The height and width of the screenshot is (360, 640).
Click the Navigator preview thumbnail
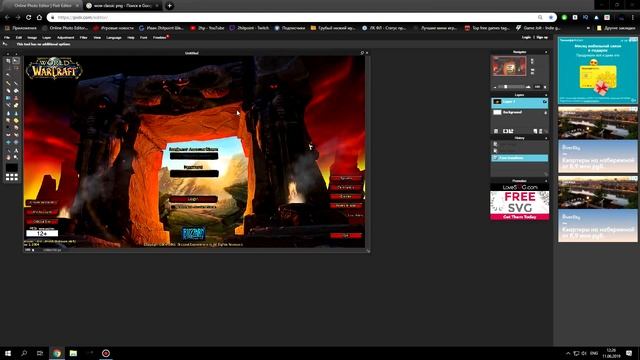pyautogui.click(x=509, y=66)
